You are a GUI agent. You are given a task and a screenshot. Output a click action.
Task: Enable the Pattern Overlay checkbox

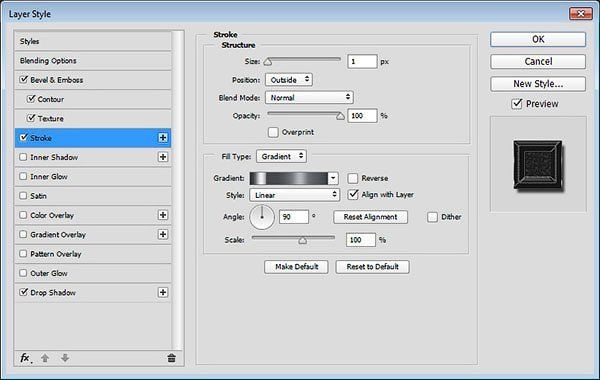click(x=23, y=254)
